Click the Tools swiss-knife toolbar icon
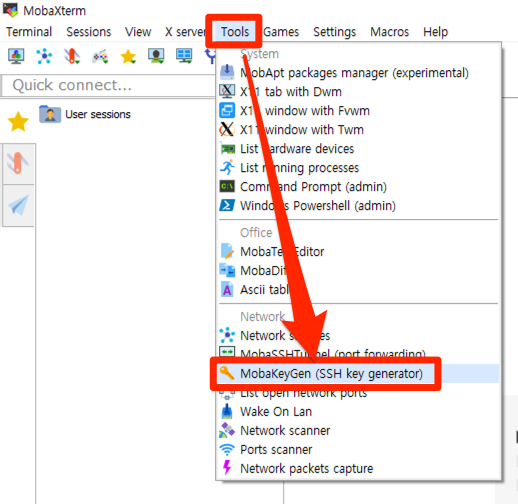Image resolution: width=518 pixels, height=504 pixels. point(72,56)
